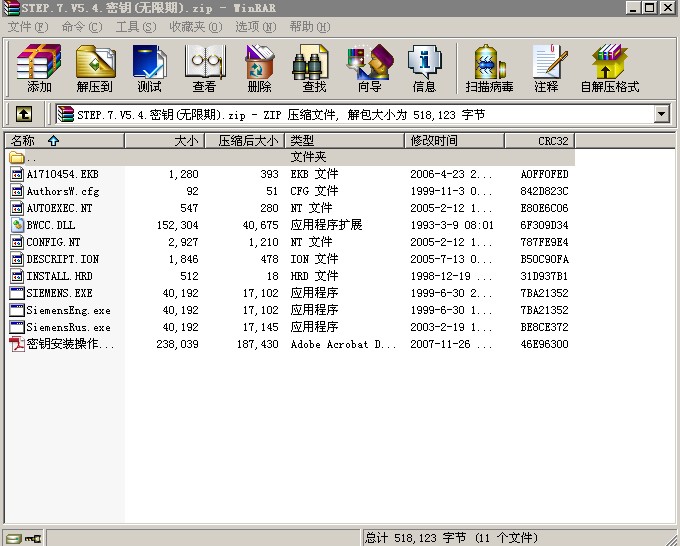The height and width of the screenshot is (546, 680).
Task: Select the BWCC.DLL file
Action: coord(50,225)
